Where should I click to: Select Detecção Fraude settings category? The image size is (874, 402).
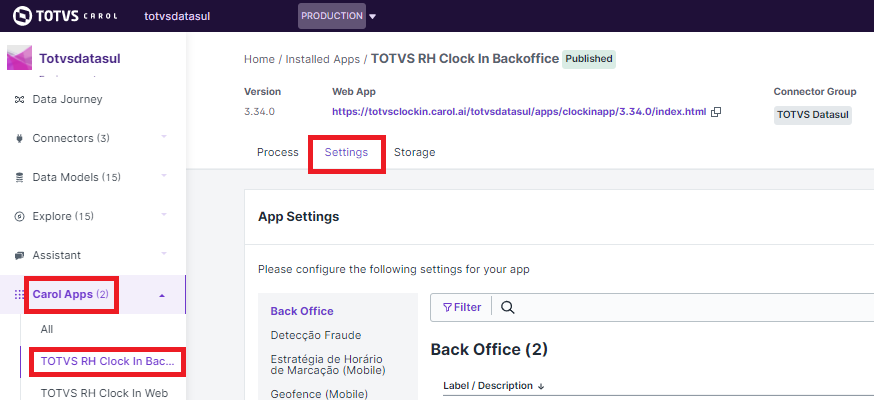(x=316, y=335)
